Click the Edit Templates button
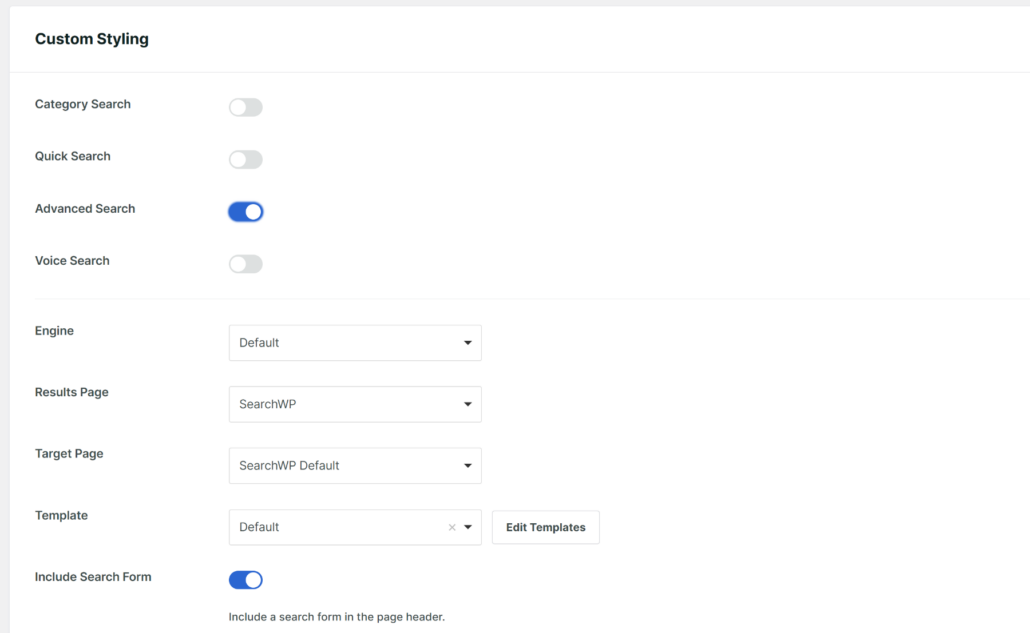This screenshot has width=1030, height=633. (x=545, y=527)
